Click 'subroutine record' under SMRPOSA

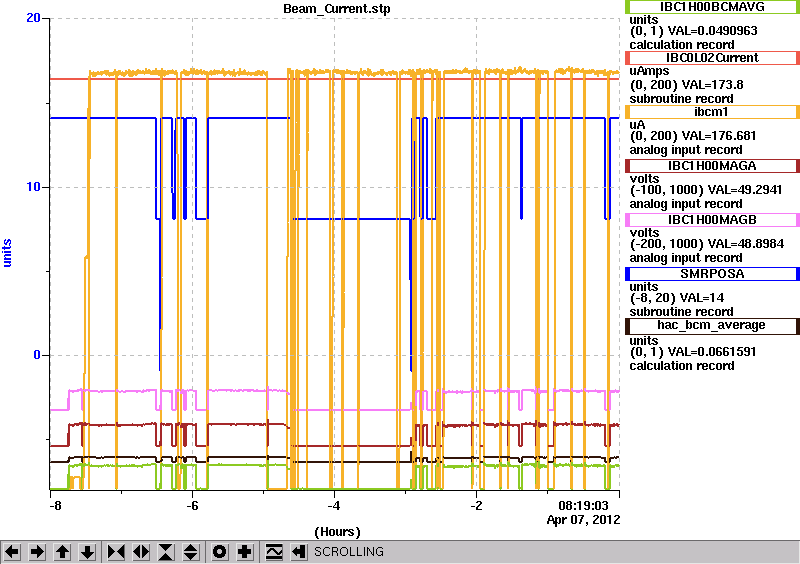pyautogui.click(x=681, y=311)
